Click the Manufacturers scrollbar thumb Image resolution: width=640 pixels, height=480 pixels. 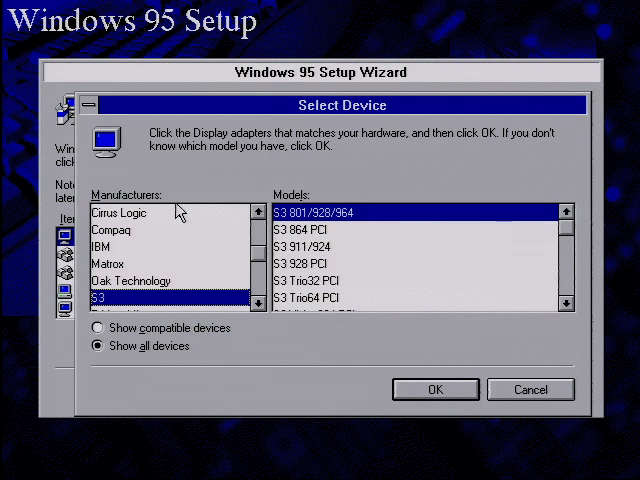click(258, 253)
